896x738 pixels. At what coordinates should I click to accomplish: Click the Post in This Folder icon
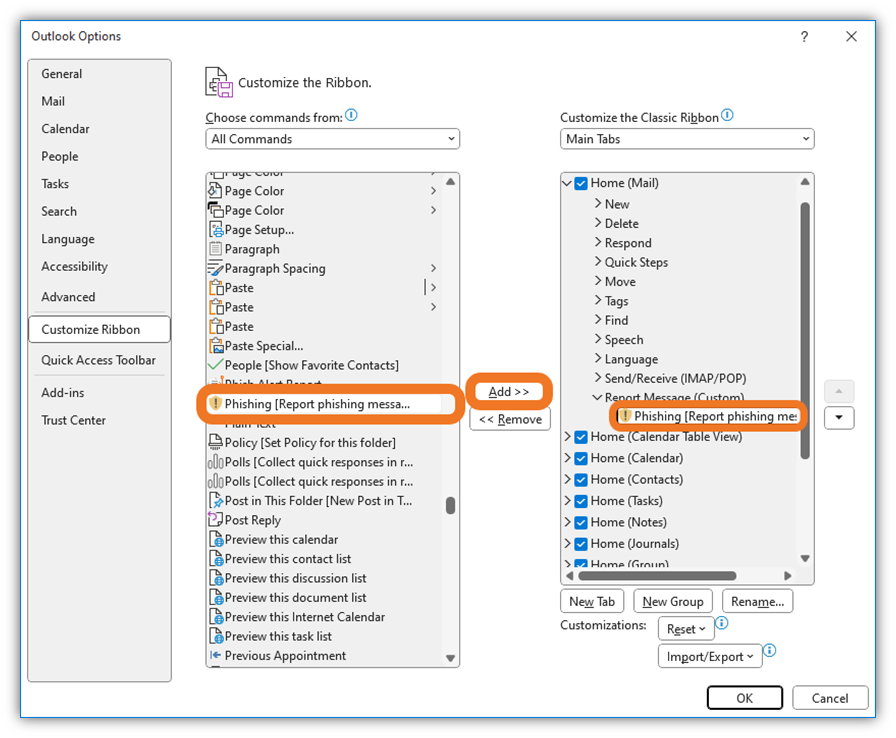pyautogui.click(x=216, y=500)
